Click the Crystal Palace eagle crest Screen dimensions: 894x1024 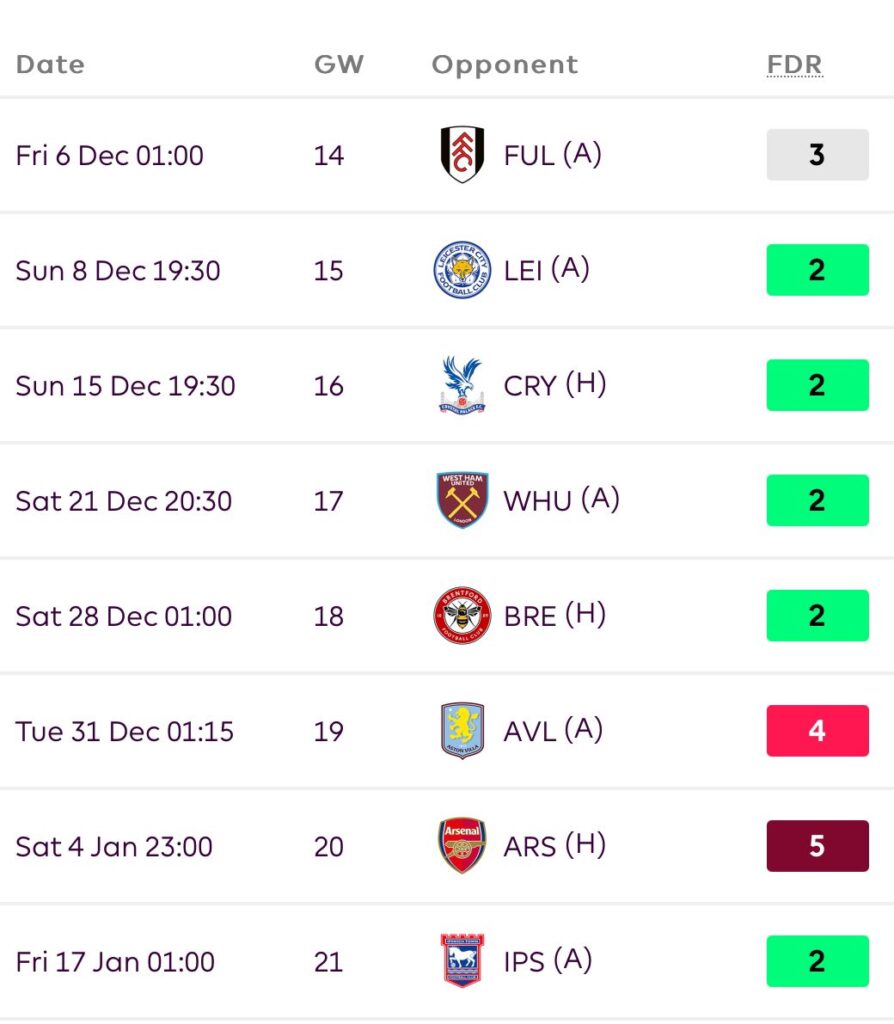point(462,385)
